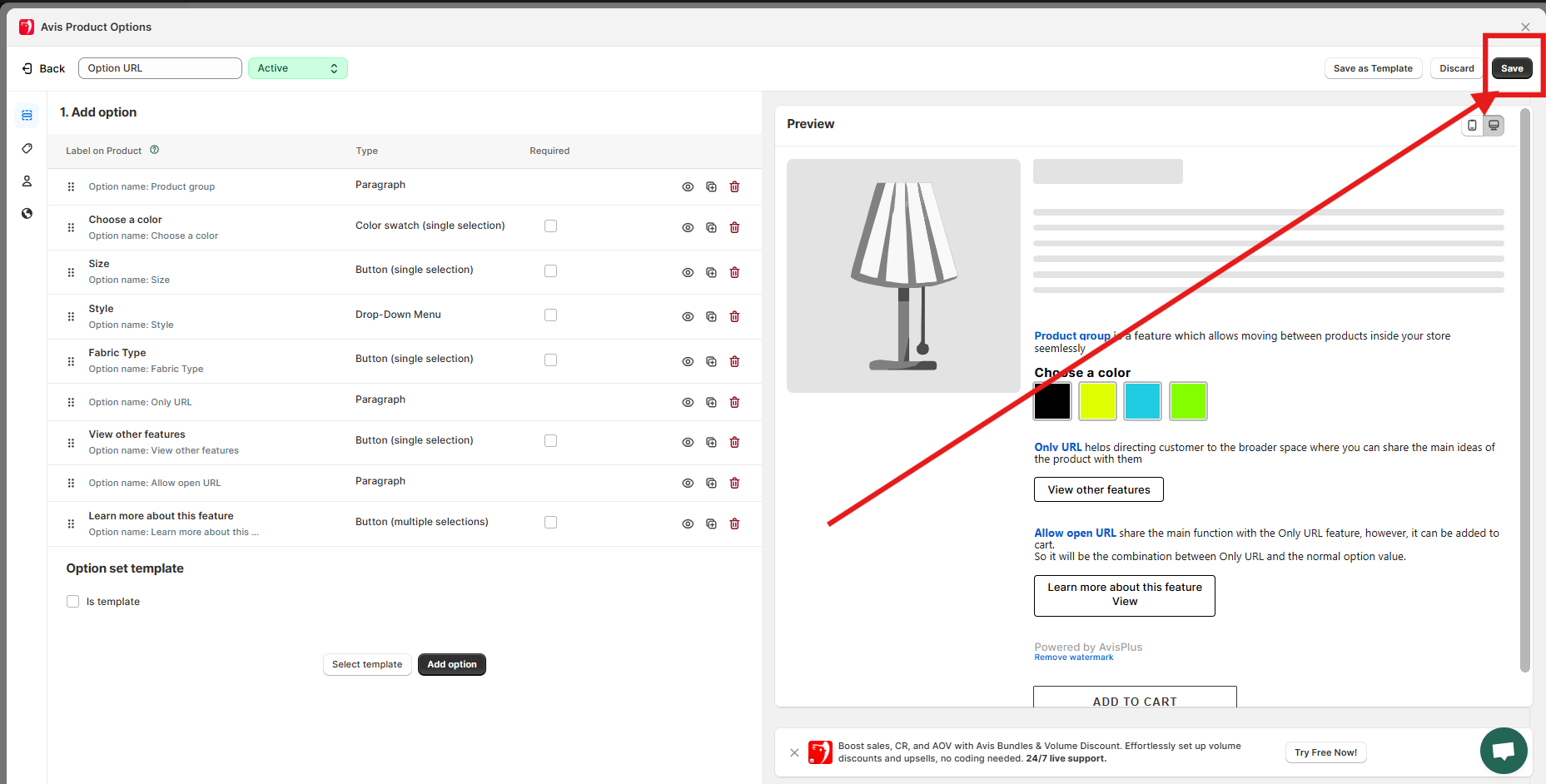Duplicate the Style option row
This screenshot has width=1546, height=784.
click(711, 316)
